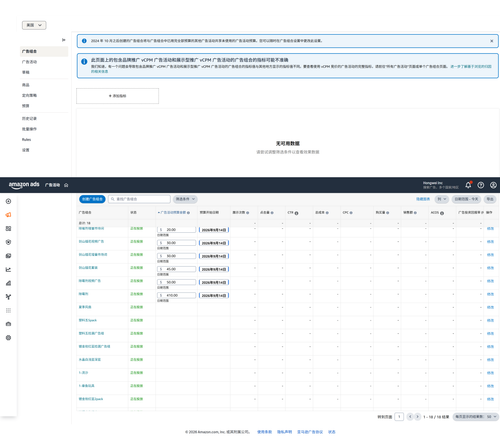Open results-per-page 50 dropdown
Image resolution: width=500 pixels, height=440 pixels.
click(475, 417)
